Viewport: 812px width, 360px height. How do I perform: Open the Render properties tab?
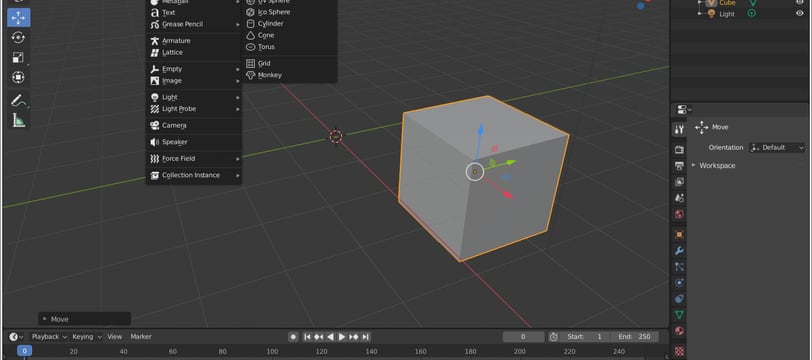tap(679, 150)
